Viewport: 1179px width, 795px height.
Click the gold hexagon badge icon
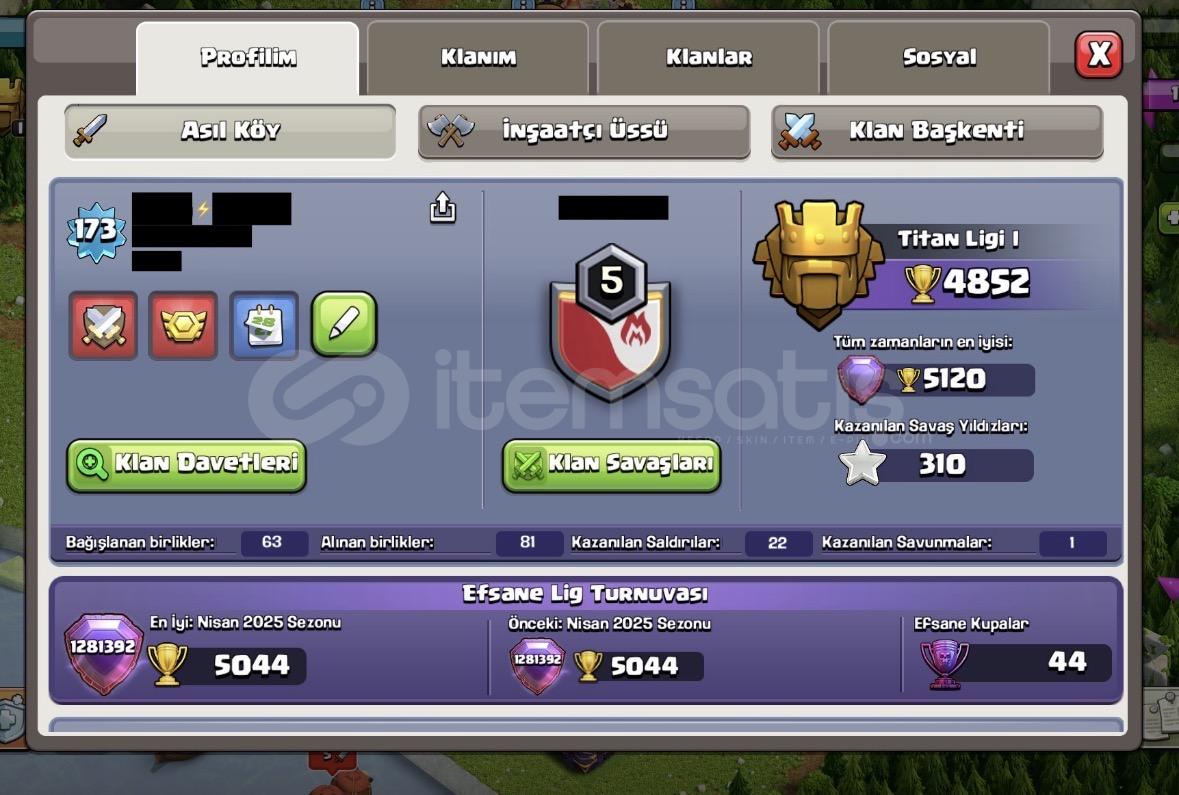[183, 326]
